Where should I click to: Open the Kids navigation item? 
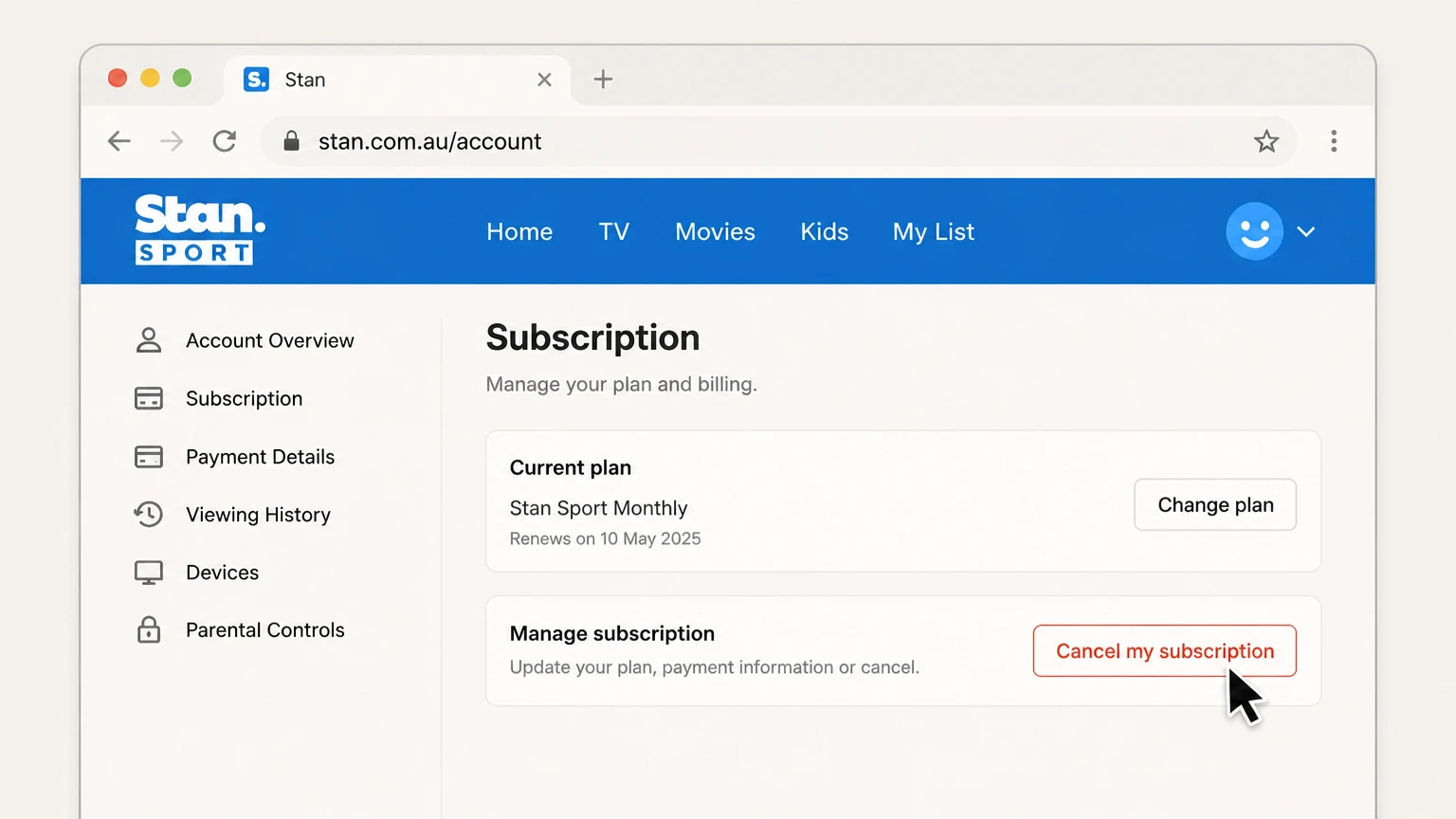(825, 232)
